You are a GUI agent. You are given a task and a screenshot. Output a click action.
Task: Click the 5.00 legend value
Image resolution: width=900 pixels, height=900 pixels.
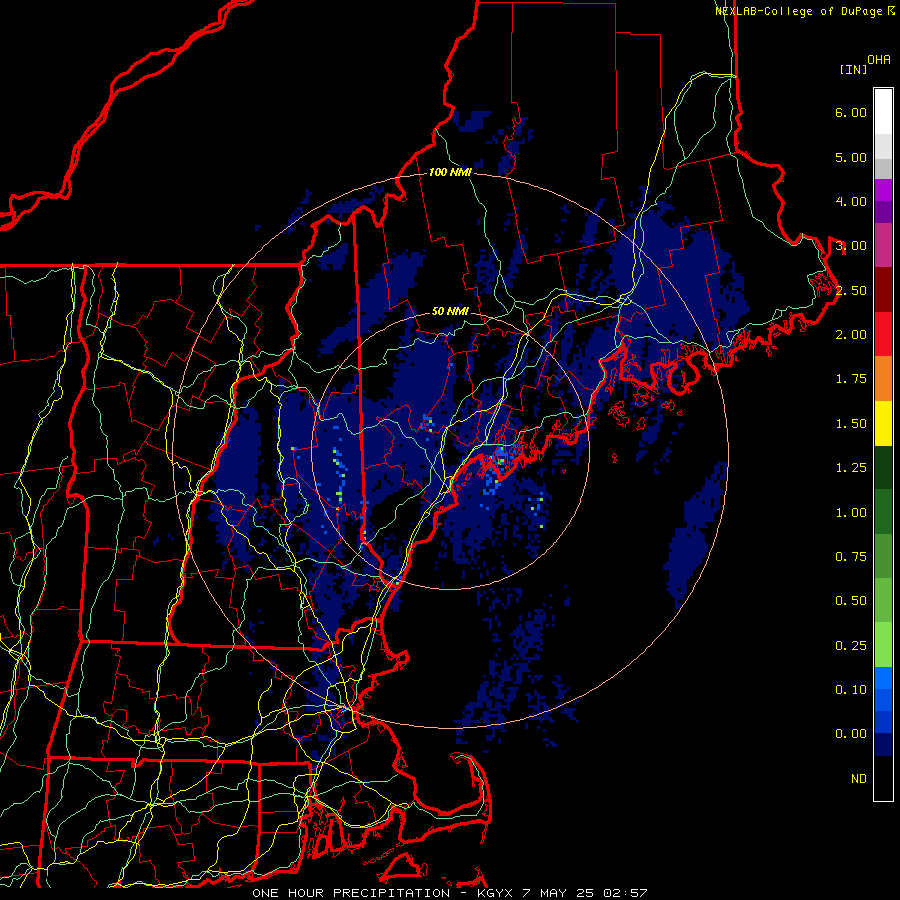[851, 157]
